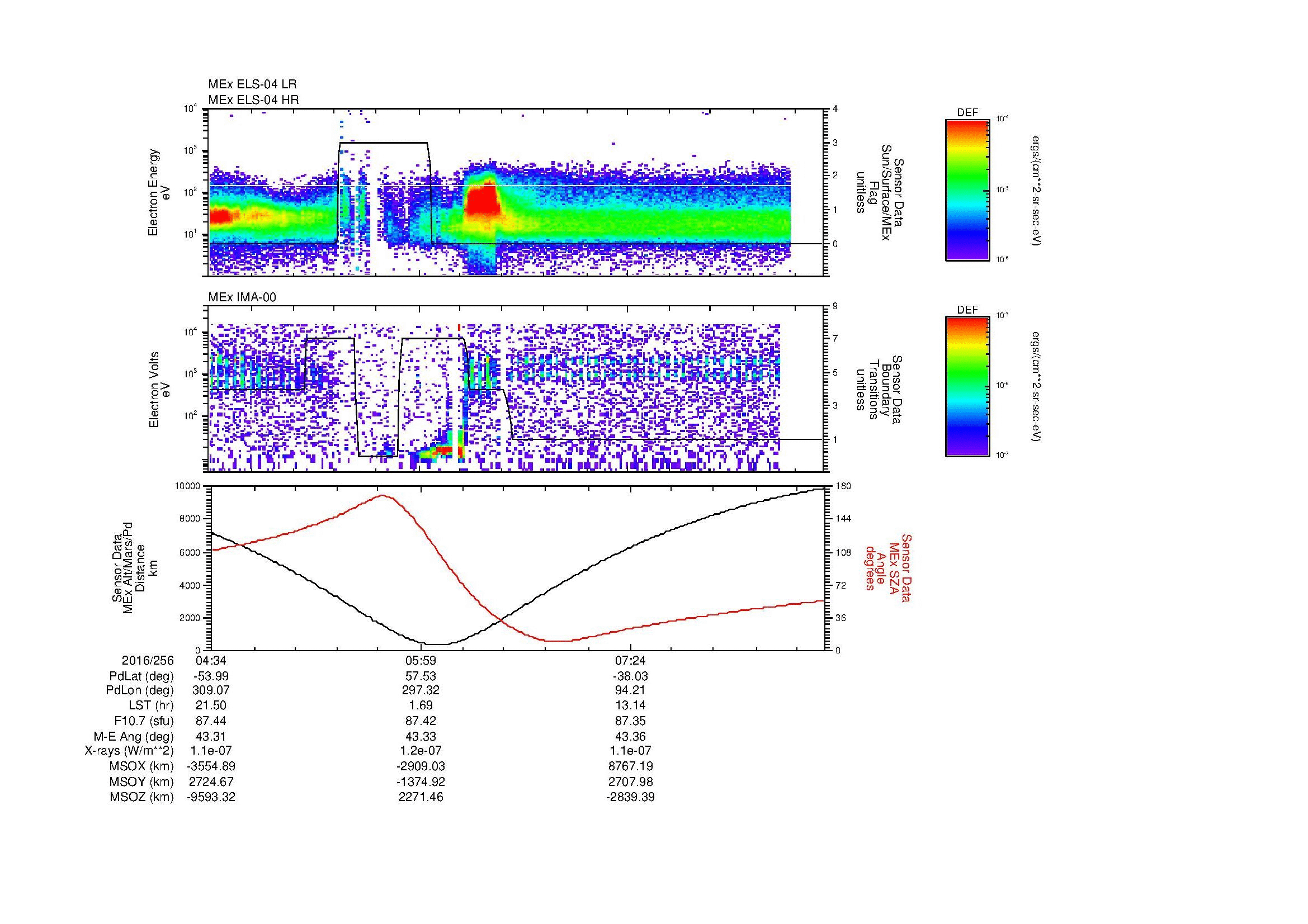Click the date label '2016/256'
The width and height of the screenshot is (1308, 924).
[x=148, y=661]
